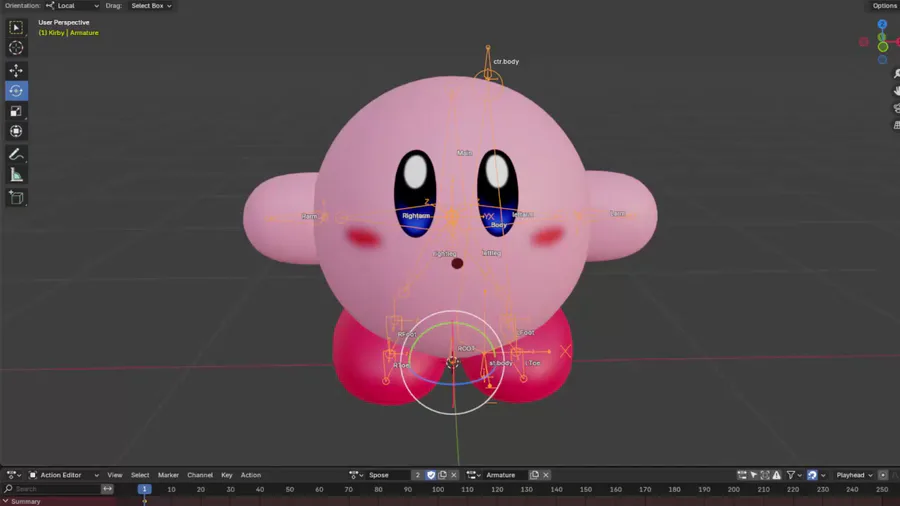Screen dimensions: 900x506
Task: Toggle the camera view icon
Action: (896, 108)
